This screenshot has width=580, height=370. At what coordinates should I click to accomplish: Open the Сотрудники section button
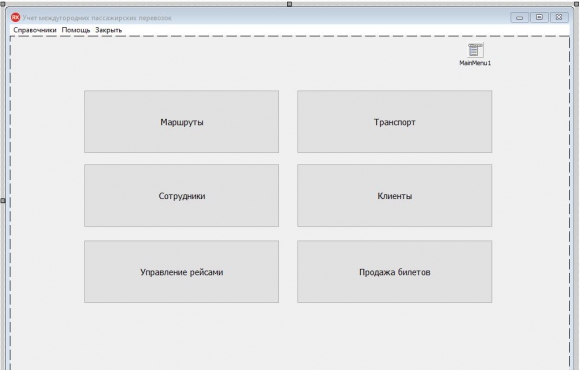tap(182, 196)
